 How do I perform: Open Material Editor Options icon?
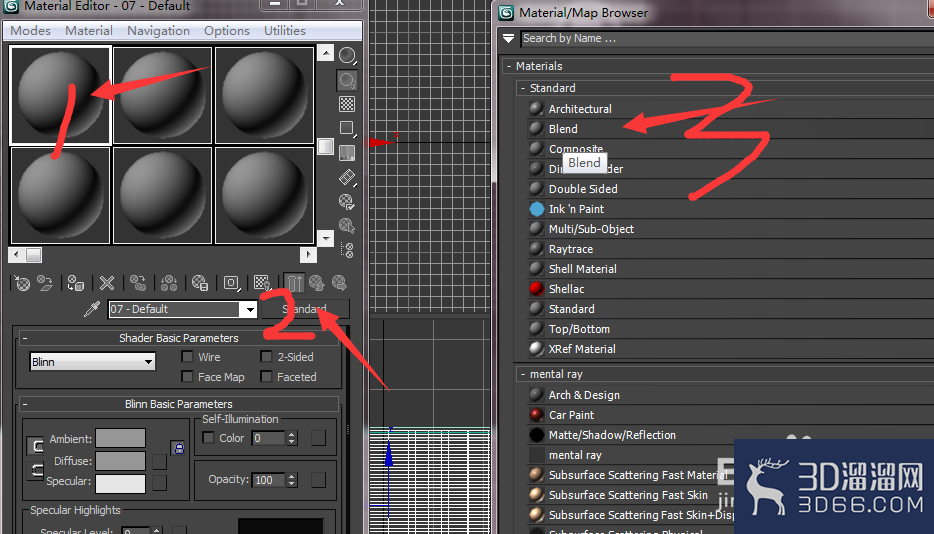[347, 201]
